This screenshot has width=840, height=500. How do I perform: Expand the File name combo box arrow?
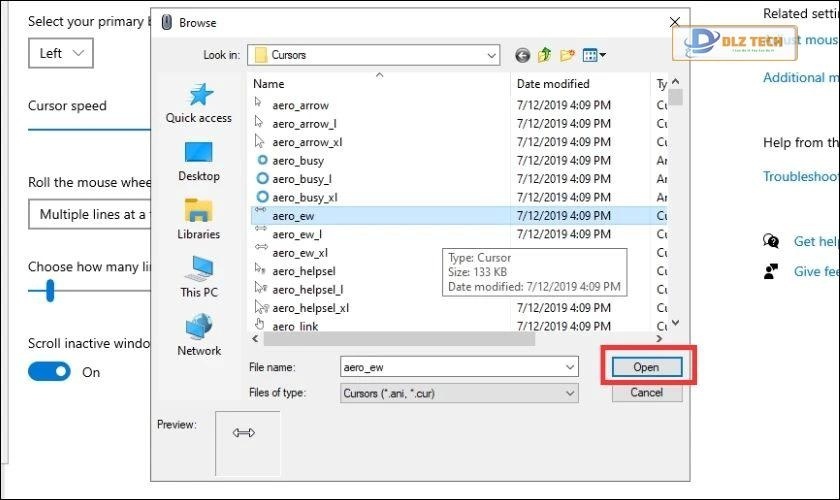pyautogui.click(x=570, y=367)
